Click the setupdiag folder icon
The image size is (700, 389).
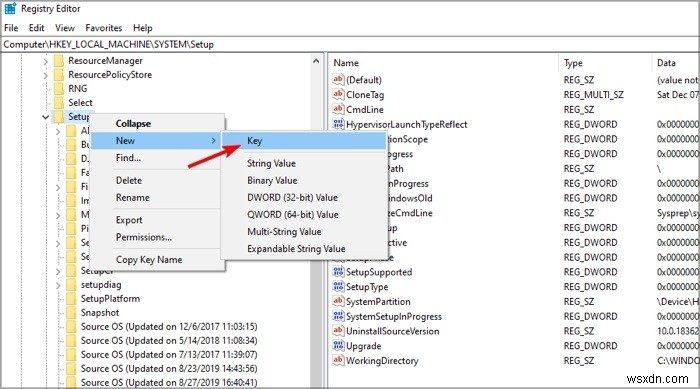71,284
